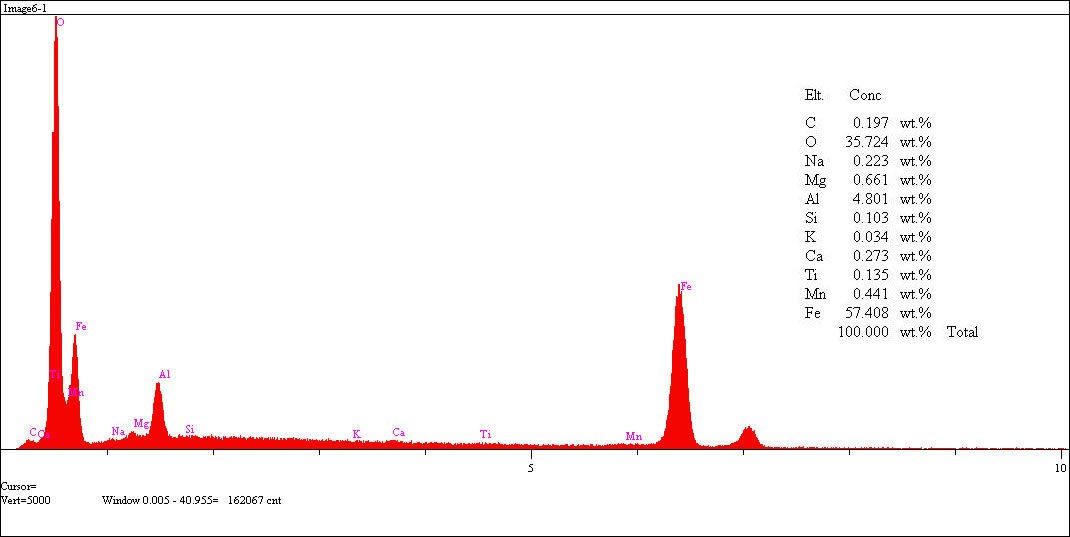This screenshot has height=537, width=1070.
Task: Click the Mn marker left of the large Fe peak
Action: [x=633, y=436]
